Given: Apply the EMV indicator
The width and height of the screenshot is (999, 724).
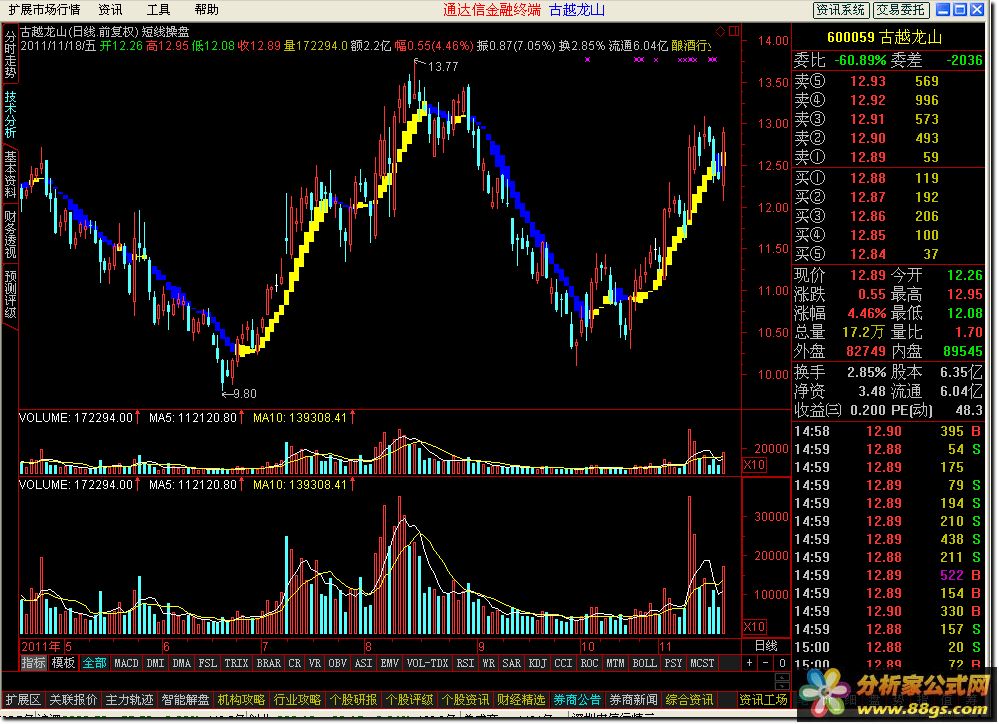Looking at the screenshot, I should click(389, 663).
